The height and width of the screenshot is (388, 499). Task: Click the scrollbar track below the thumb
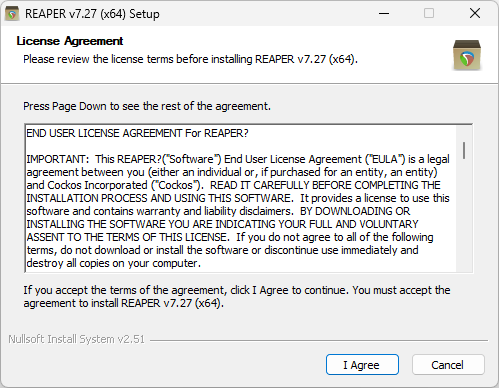click(464, 215)
